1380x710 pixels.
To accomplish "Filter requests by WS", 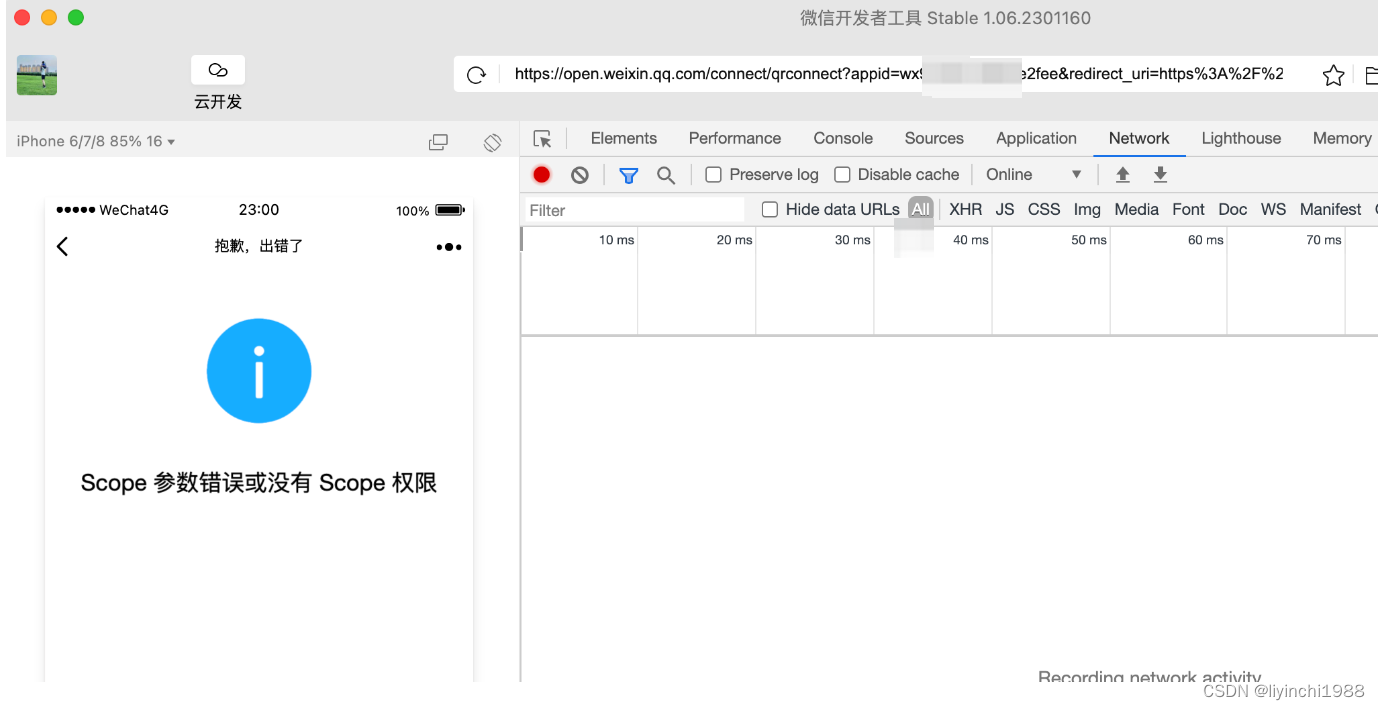I will tap(1273, 209).
